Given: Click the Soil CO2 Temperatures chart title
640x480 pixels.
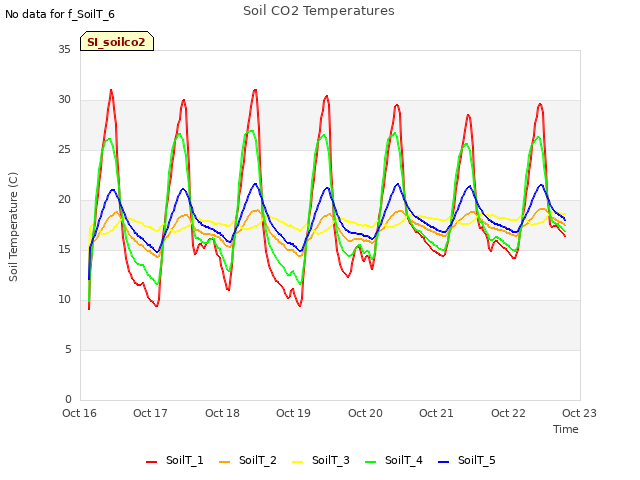Looking at the screenshot, I should click(319, 11).
